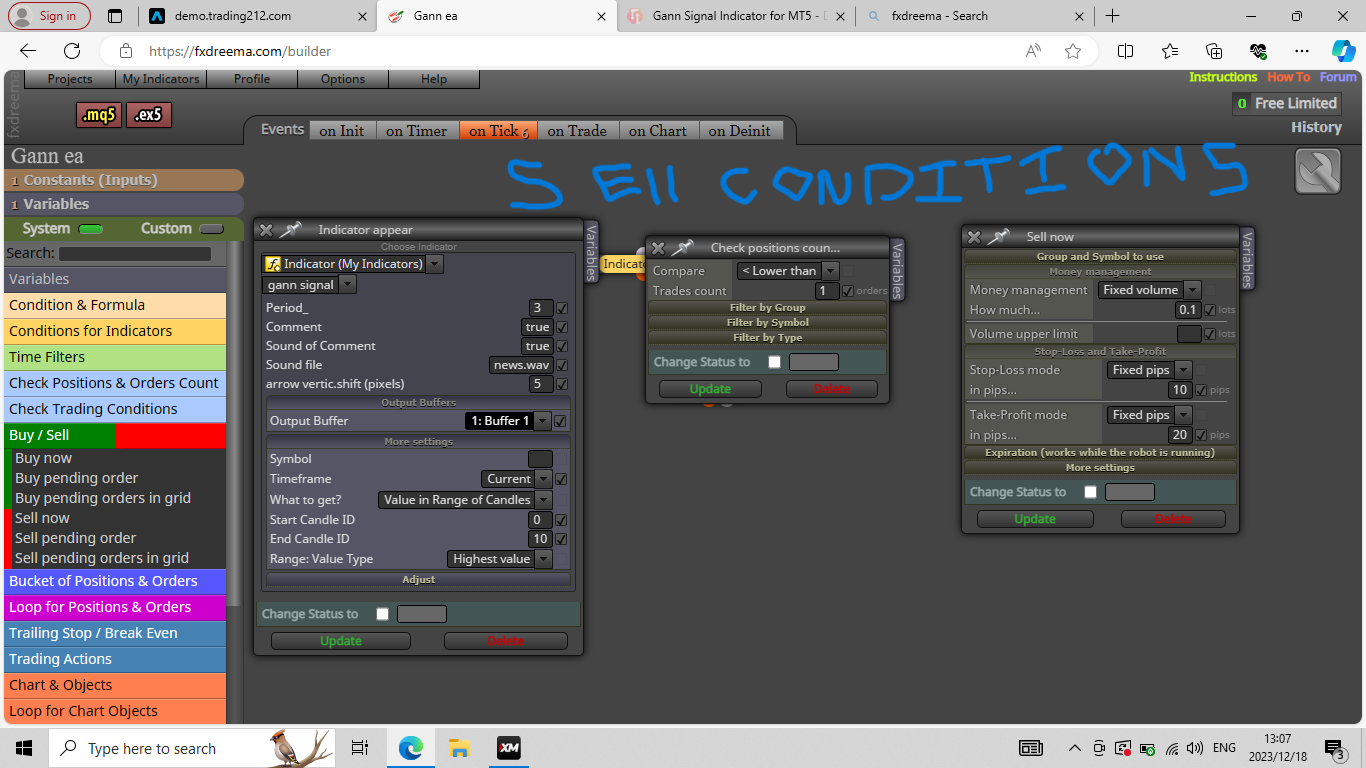The height and width of the screenshot is (768, 1366).
Task: Download the .ex5 compiled file
Action: 149,115
